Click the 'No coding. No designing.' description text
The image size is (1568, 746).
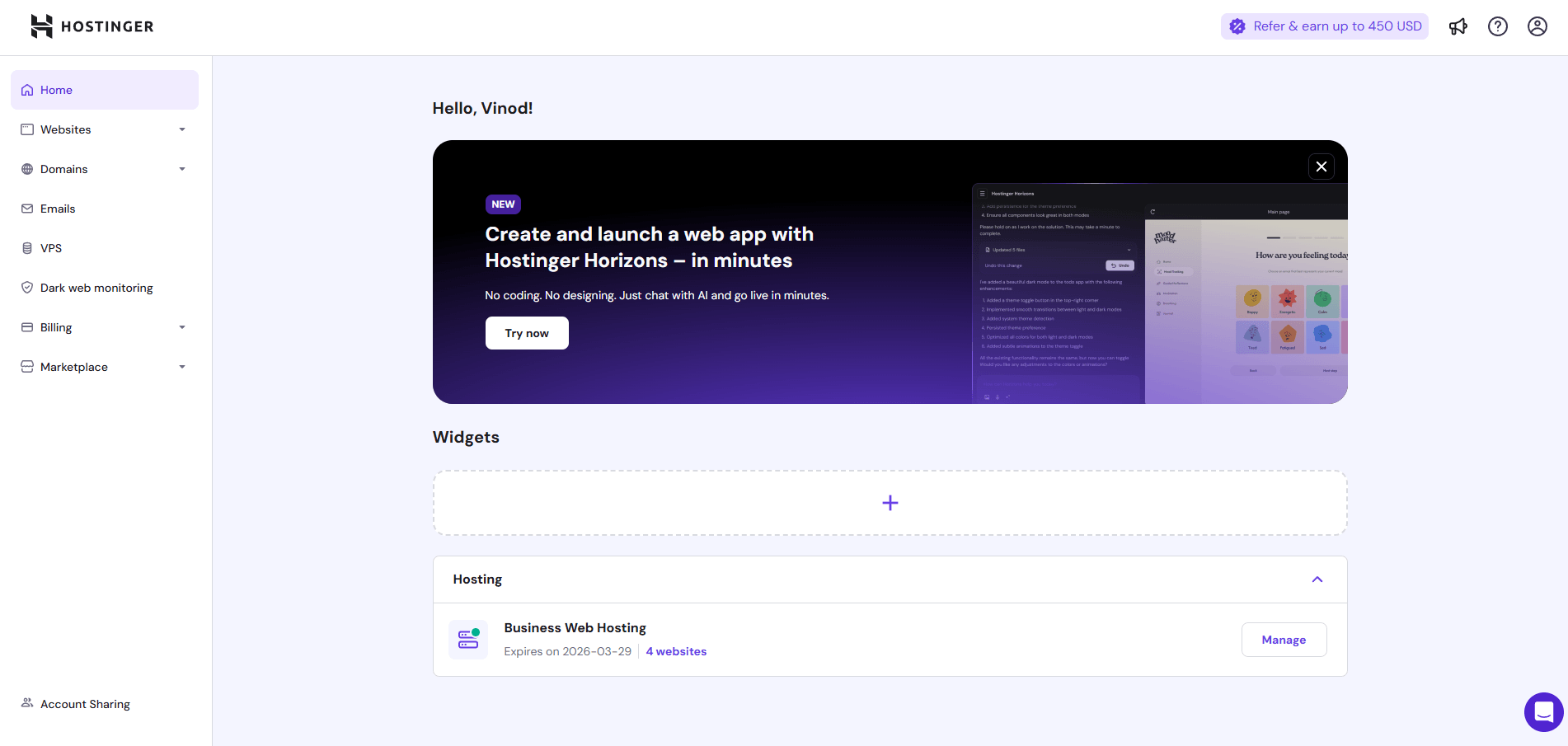tap(657, 295)
